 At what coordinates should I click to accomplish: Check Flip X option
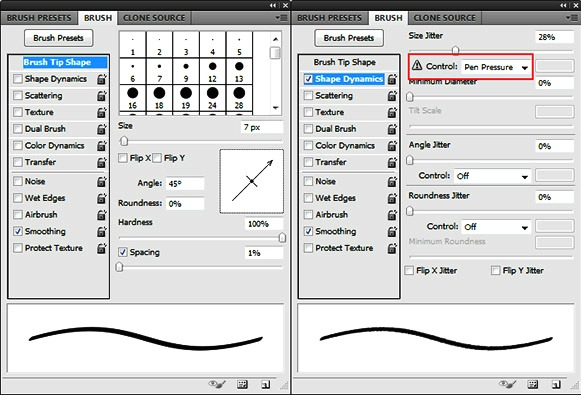pos(123,158)
